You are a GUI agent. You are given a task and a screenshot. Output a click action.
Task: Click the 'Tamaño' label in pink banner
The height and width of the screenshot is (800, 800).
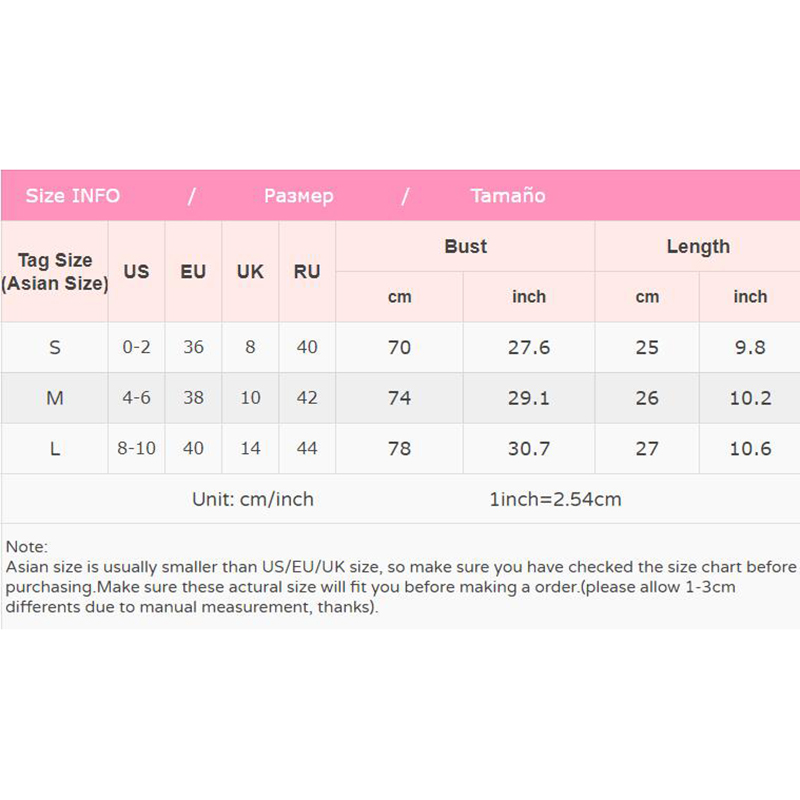click(x=508, y=196)
